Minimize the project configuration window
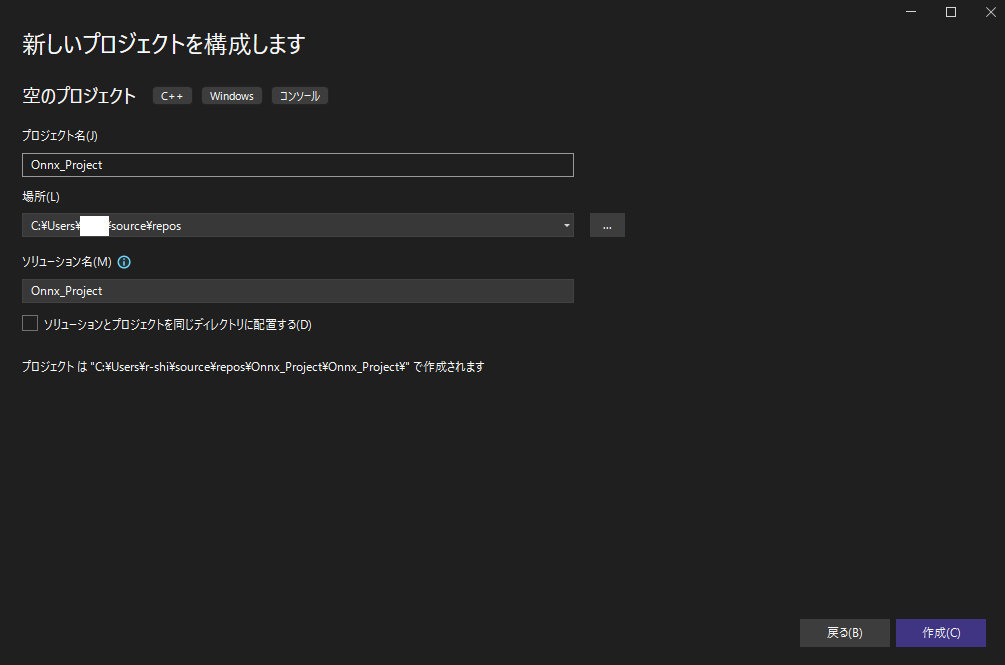 coord(911,12)
